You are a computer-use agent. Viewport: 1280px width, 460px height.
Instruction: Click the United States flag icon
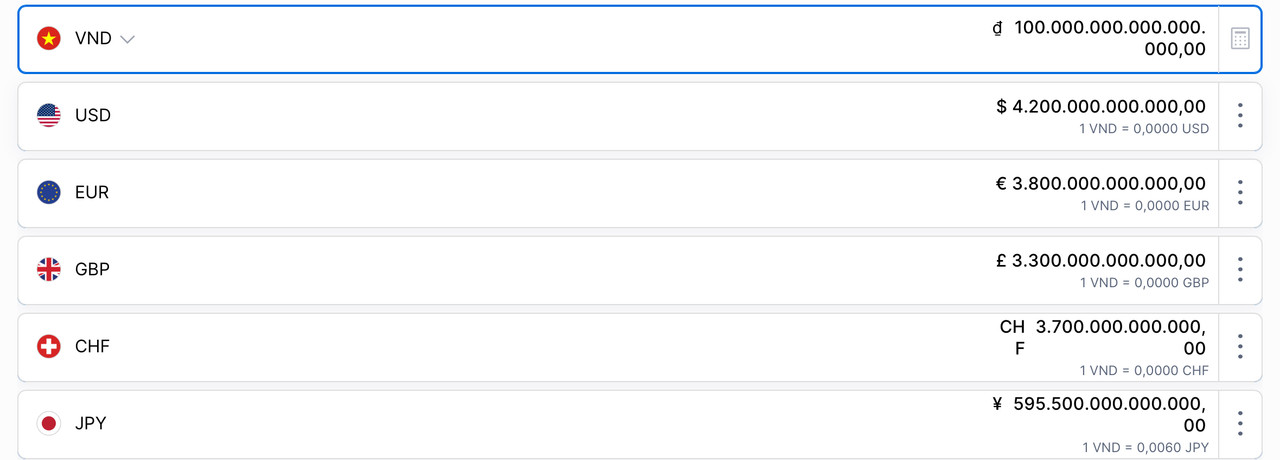tap(48, 116)
